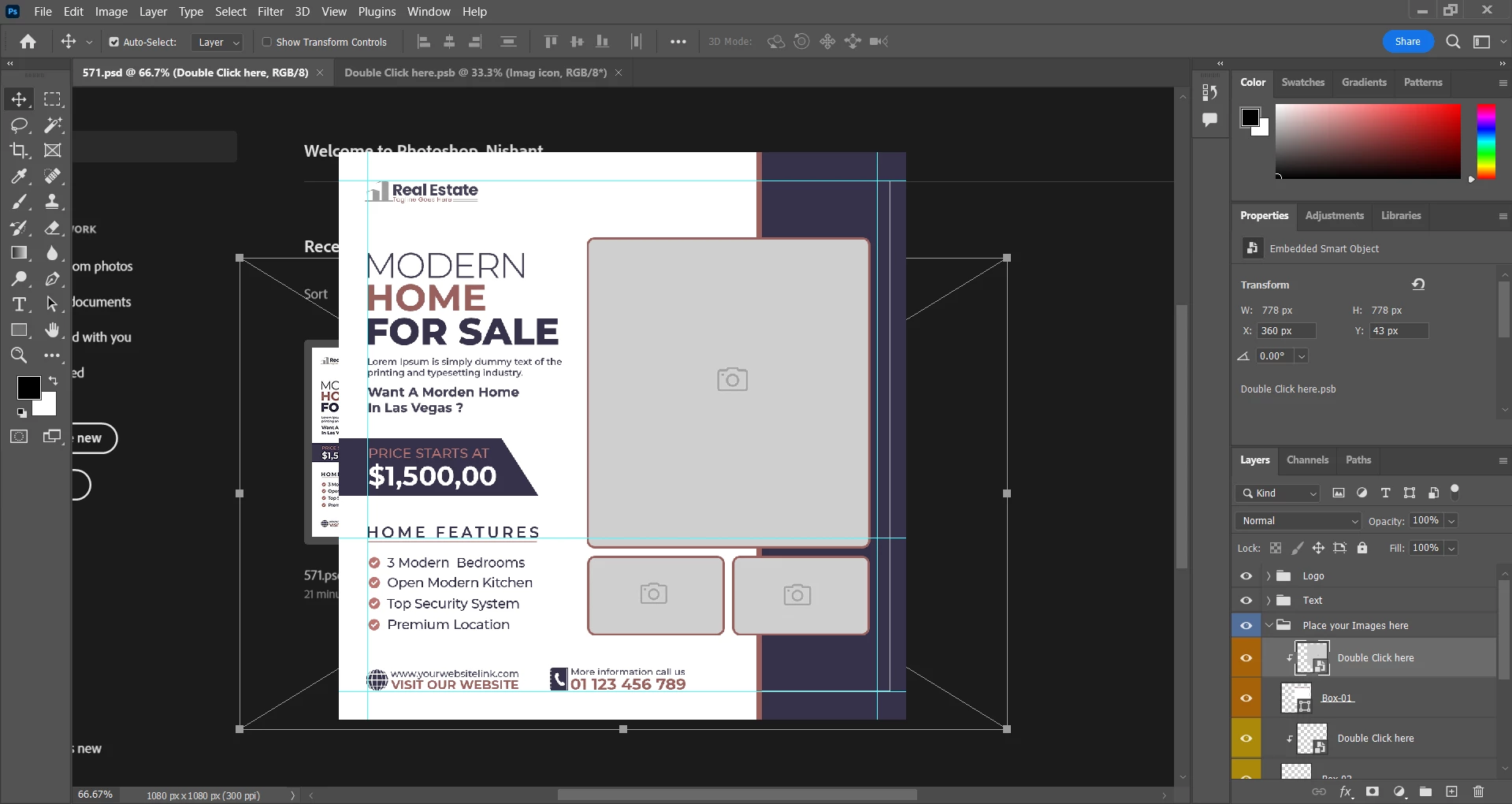Screen dimensions: 1512x804
Task: Toggle layer filtering on or off
Action: click(1454, 491)
